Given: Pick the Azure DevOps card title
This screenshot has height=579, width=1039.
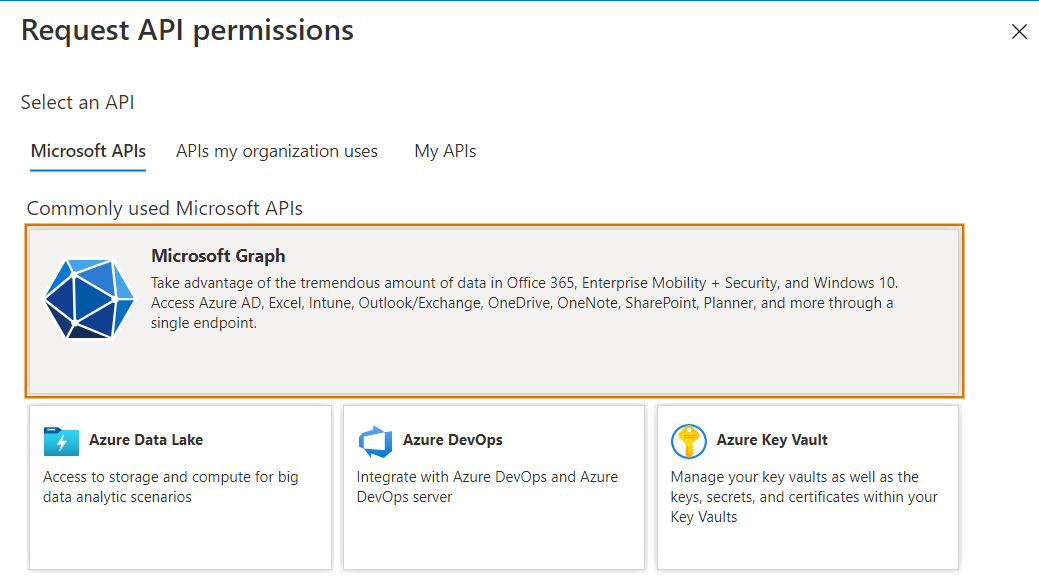Looking at the screenshot, I should coord(453,440).
